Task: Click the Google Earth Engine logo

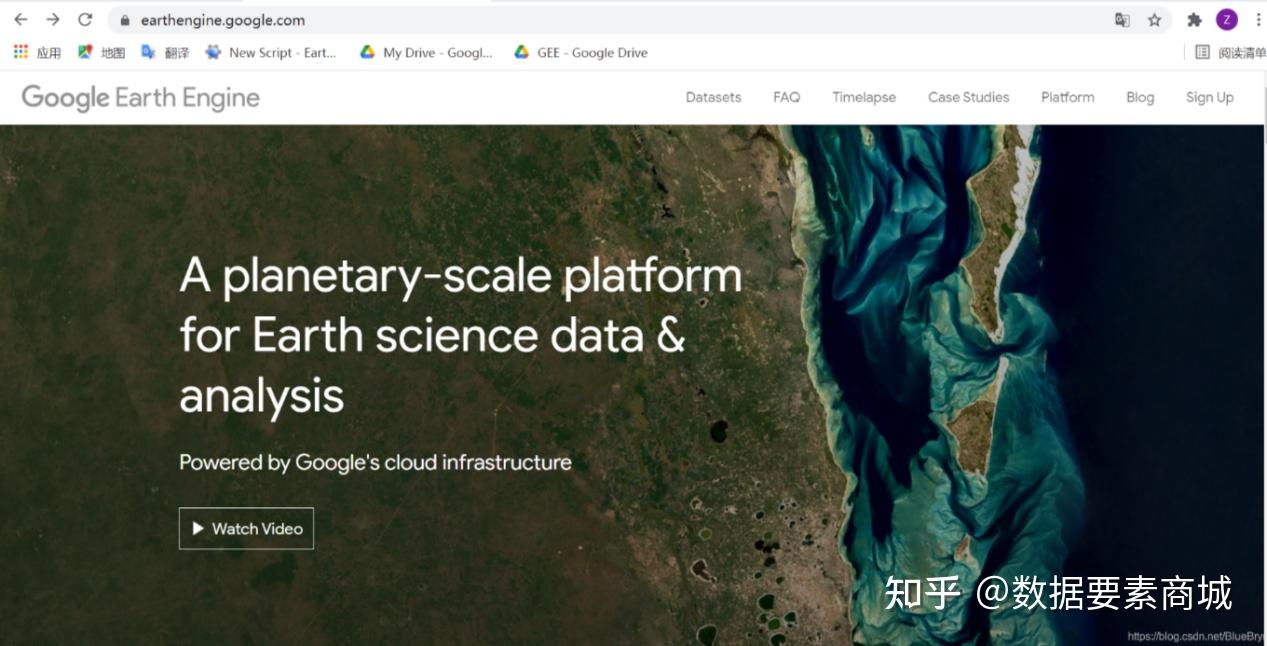Action: [140, 97]
